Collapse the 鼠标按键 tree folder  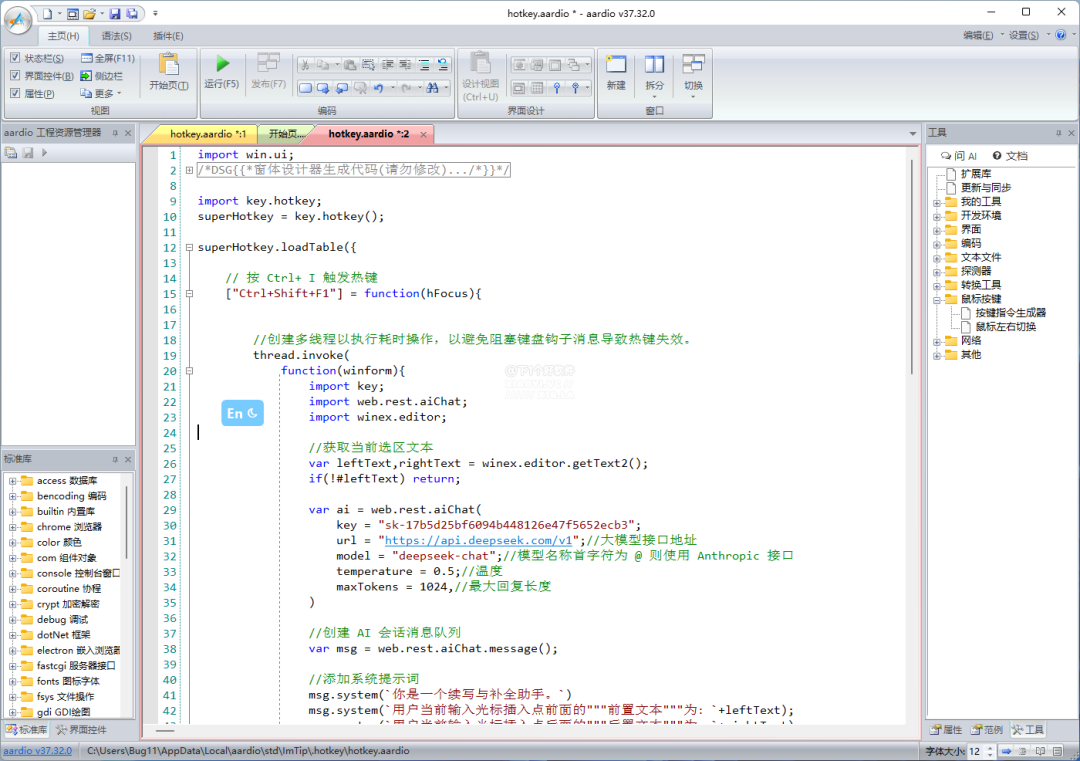[x=937, y=299]
